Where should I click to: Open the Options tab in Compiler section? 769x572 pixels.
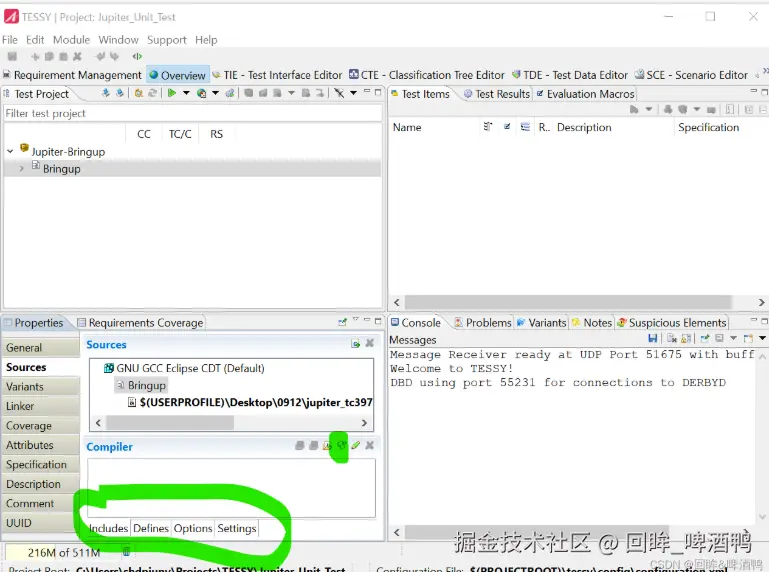coord(193,528)
